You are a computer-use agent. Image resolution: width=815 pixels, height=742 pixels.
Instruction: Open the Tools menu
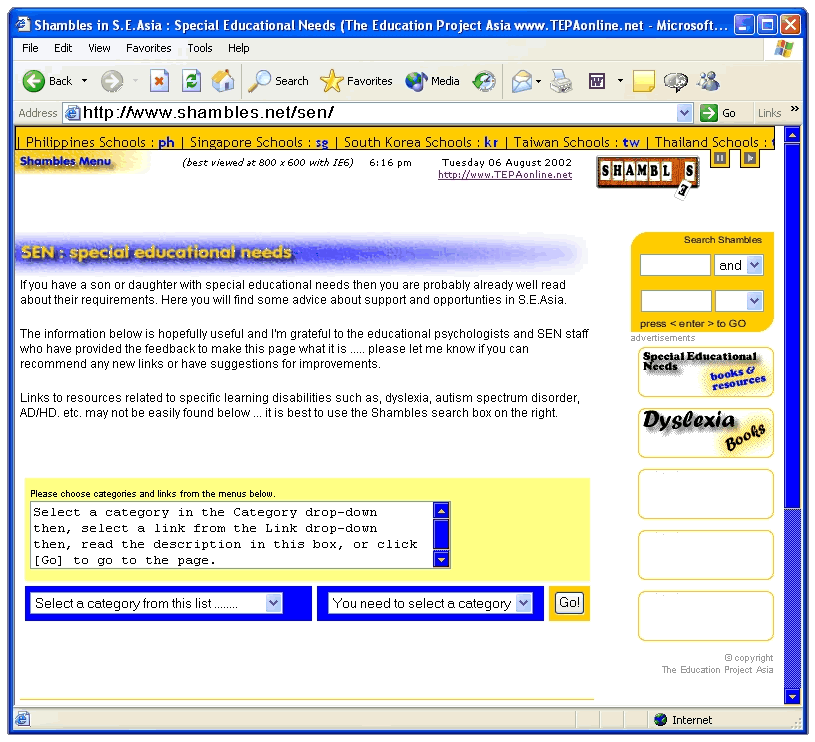pyautogui.click(x=200, y=48)
